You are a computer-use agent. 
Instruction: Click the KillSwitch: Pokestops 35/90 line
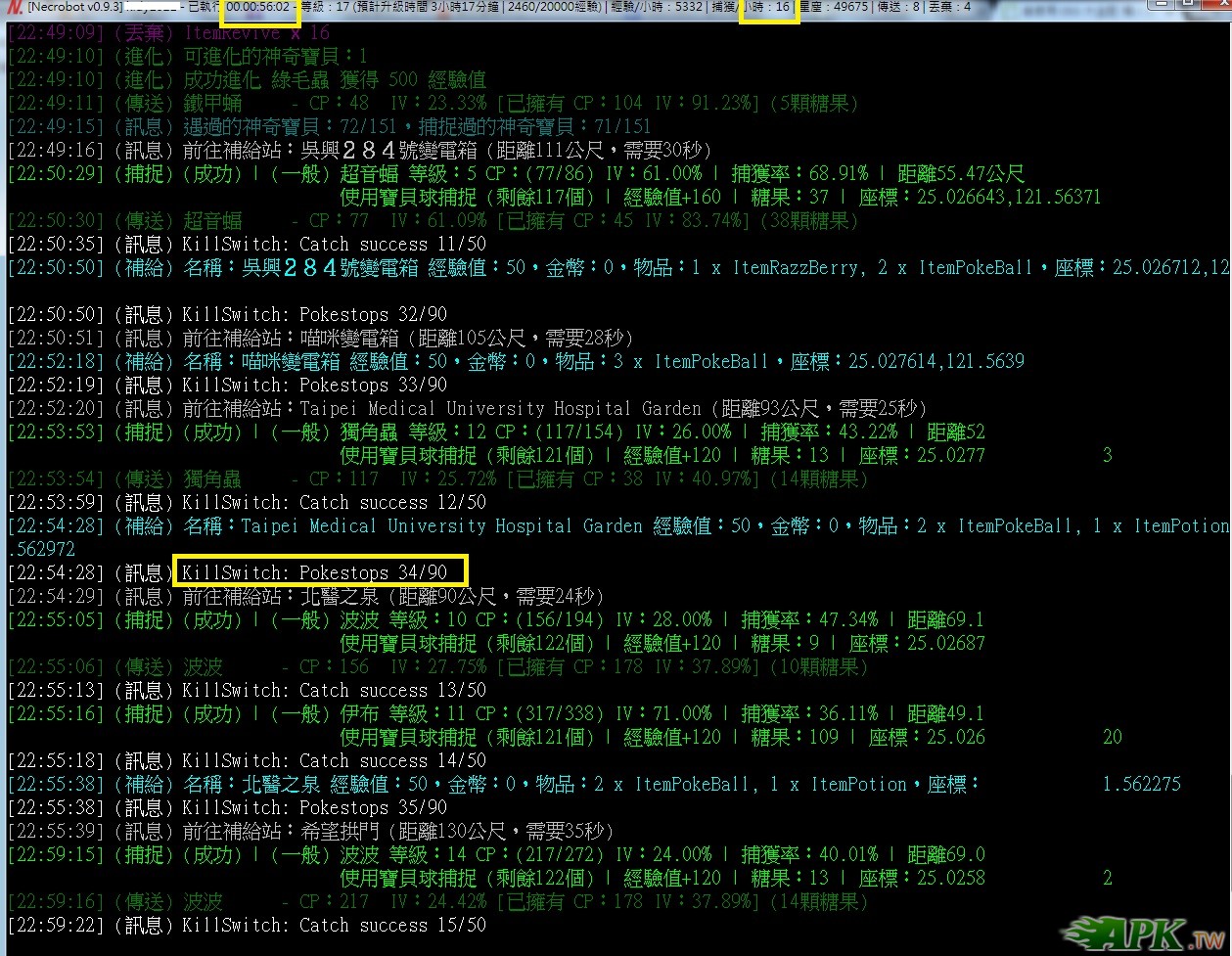(x=227, y=808)
